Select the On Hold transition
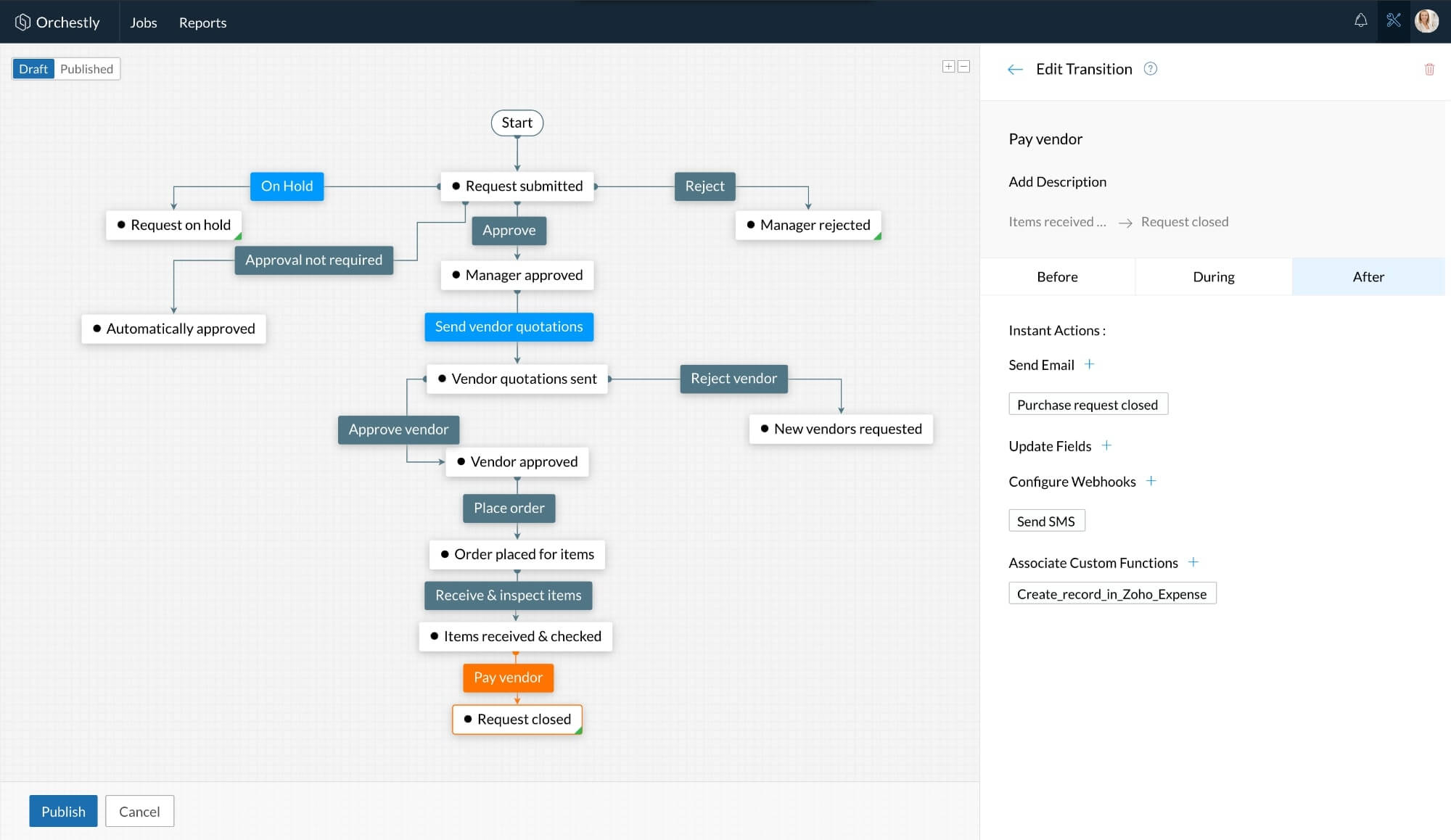The width and height of the screenshot is (1451, 840). (287, 186)
